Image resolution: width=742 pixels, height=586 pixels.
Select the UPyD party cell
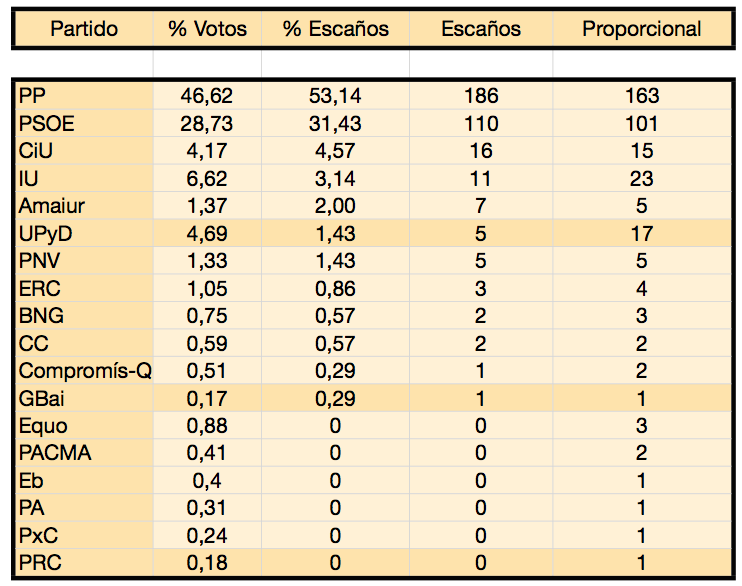(x=84, y=233)
